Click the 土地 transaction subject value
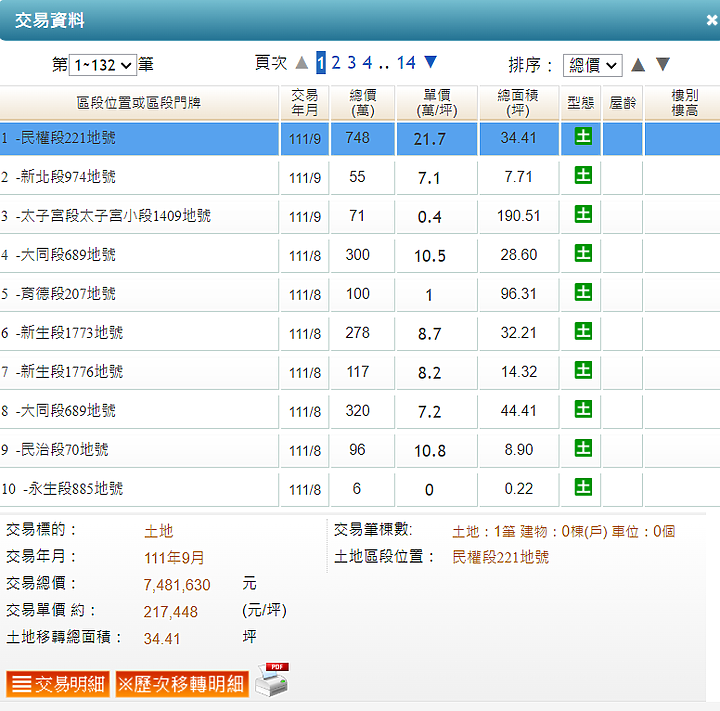The width and height of the screenshot is (720, 711). pos(158,531)
